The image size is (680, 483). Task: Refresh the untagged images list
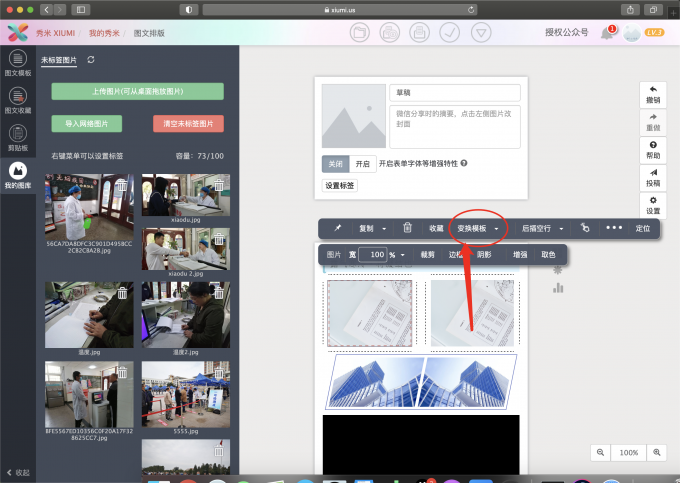pyautogui.click(x=92, y=60)
